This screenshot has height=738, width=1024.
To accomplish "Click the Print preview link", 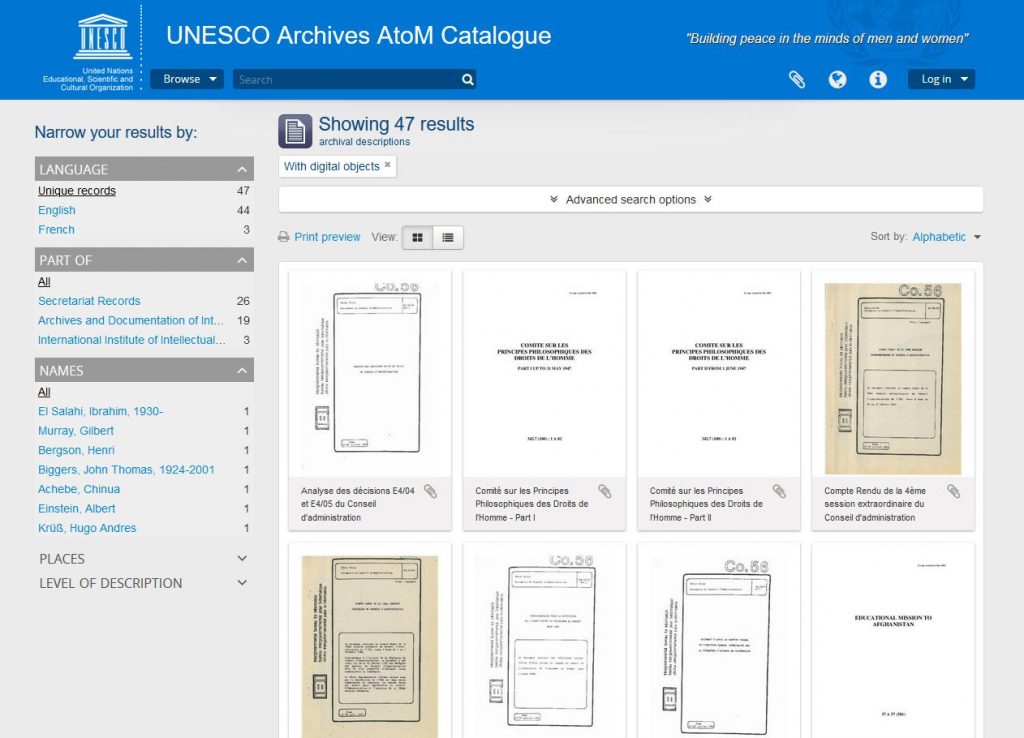I will [327, 237].
